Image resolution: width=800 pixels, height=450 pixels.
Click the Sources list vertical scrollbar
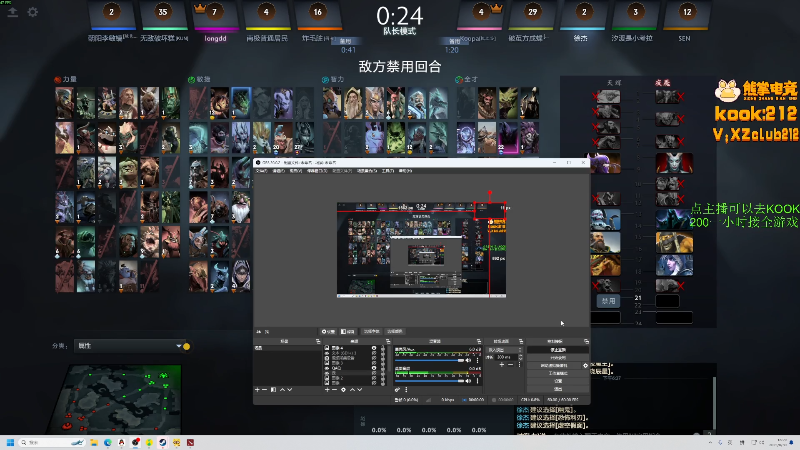coord(389,358)
